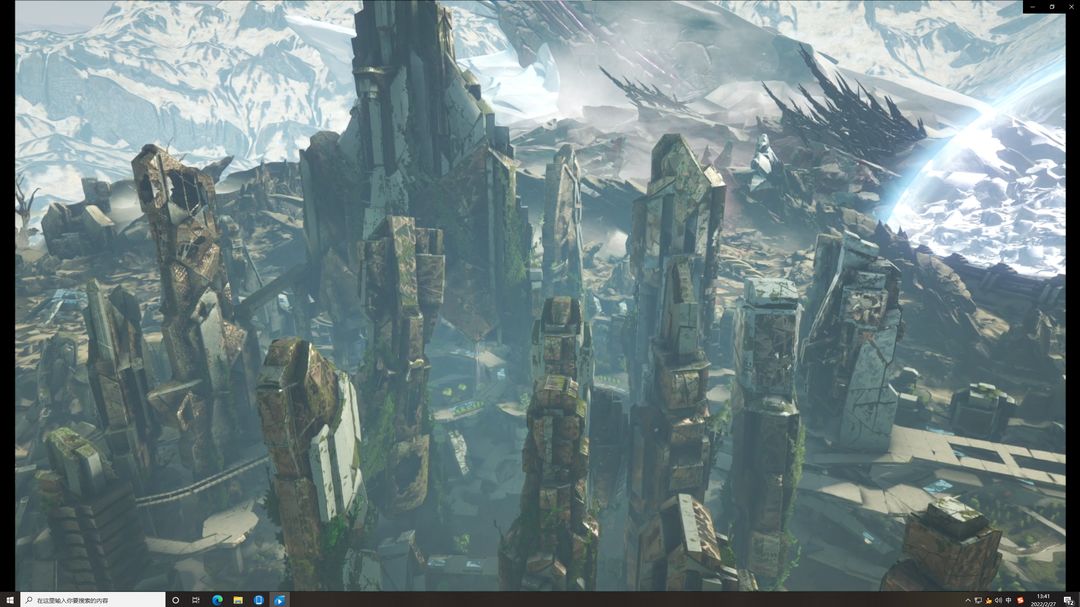
Task: Open the notification action center
Action: point(1068,600)
